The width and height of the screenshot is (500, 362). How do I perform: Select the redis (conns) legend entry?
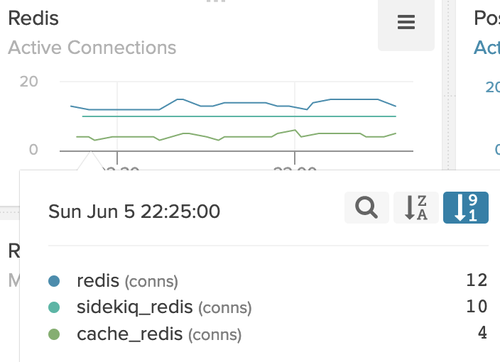pyautogui.click(x=127, y=281)
